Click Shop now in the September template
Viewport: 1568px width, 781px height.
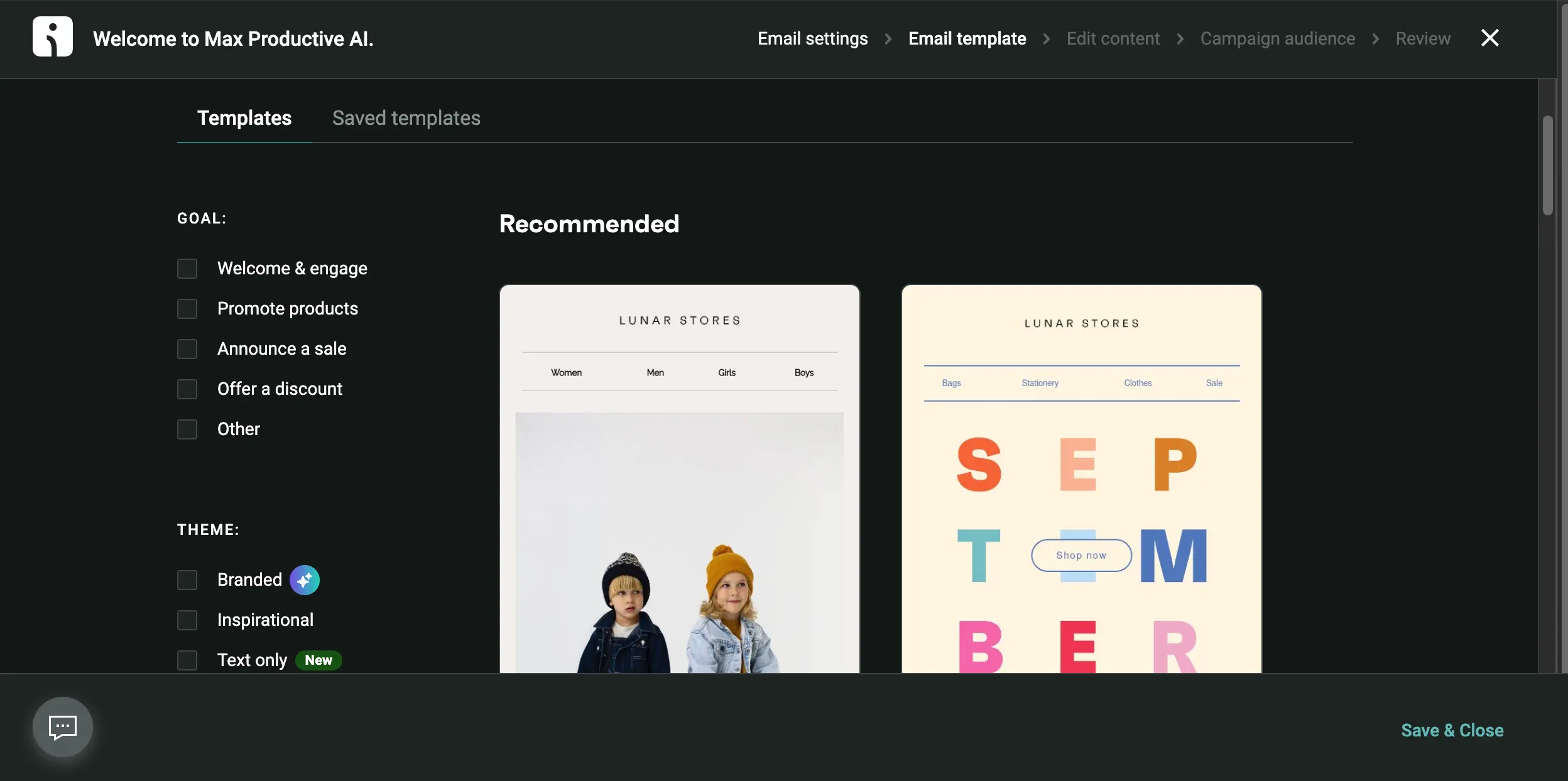pos(1081,556)
